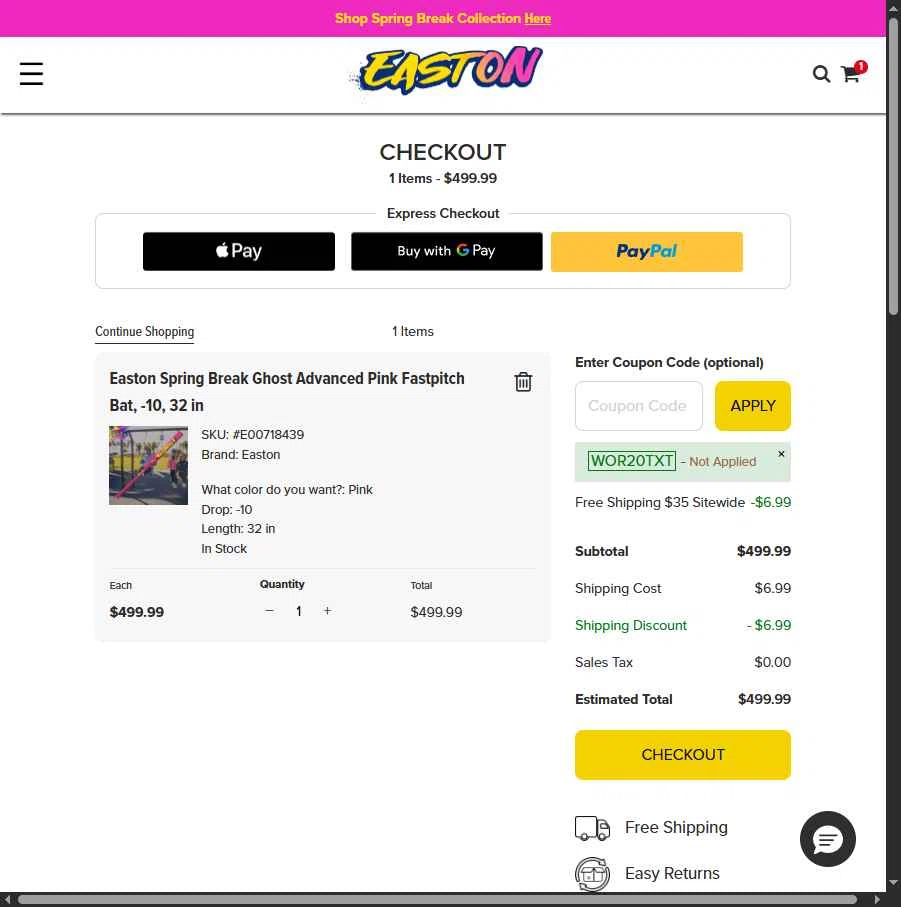The image size is (901, 907).
Task: Choose Buy with G Pay
Action: click(446, 252)
